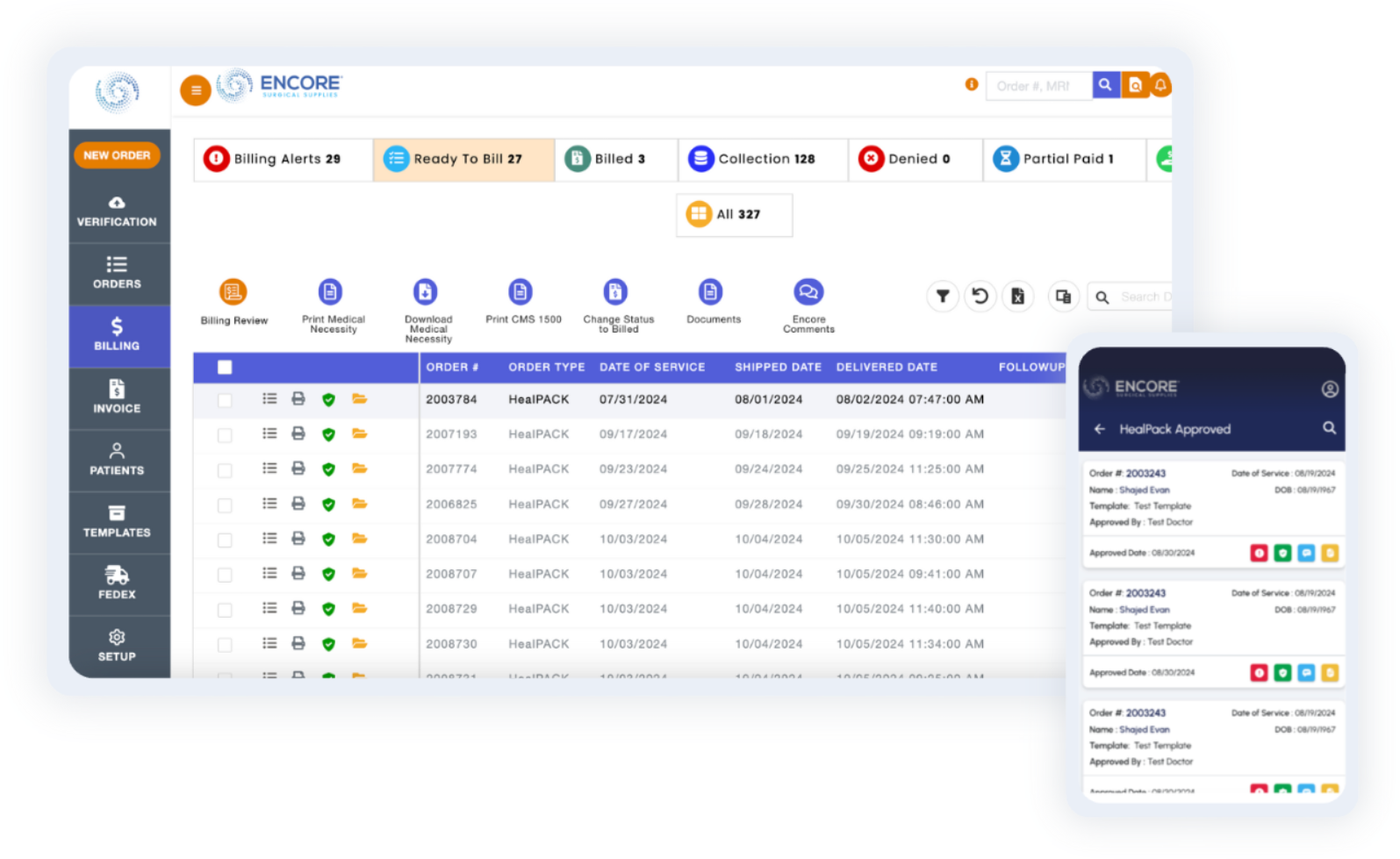Open Patients section in sidebar
1400x859 pixels.
point(117,460)
